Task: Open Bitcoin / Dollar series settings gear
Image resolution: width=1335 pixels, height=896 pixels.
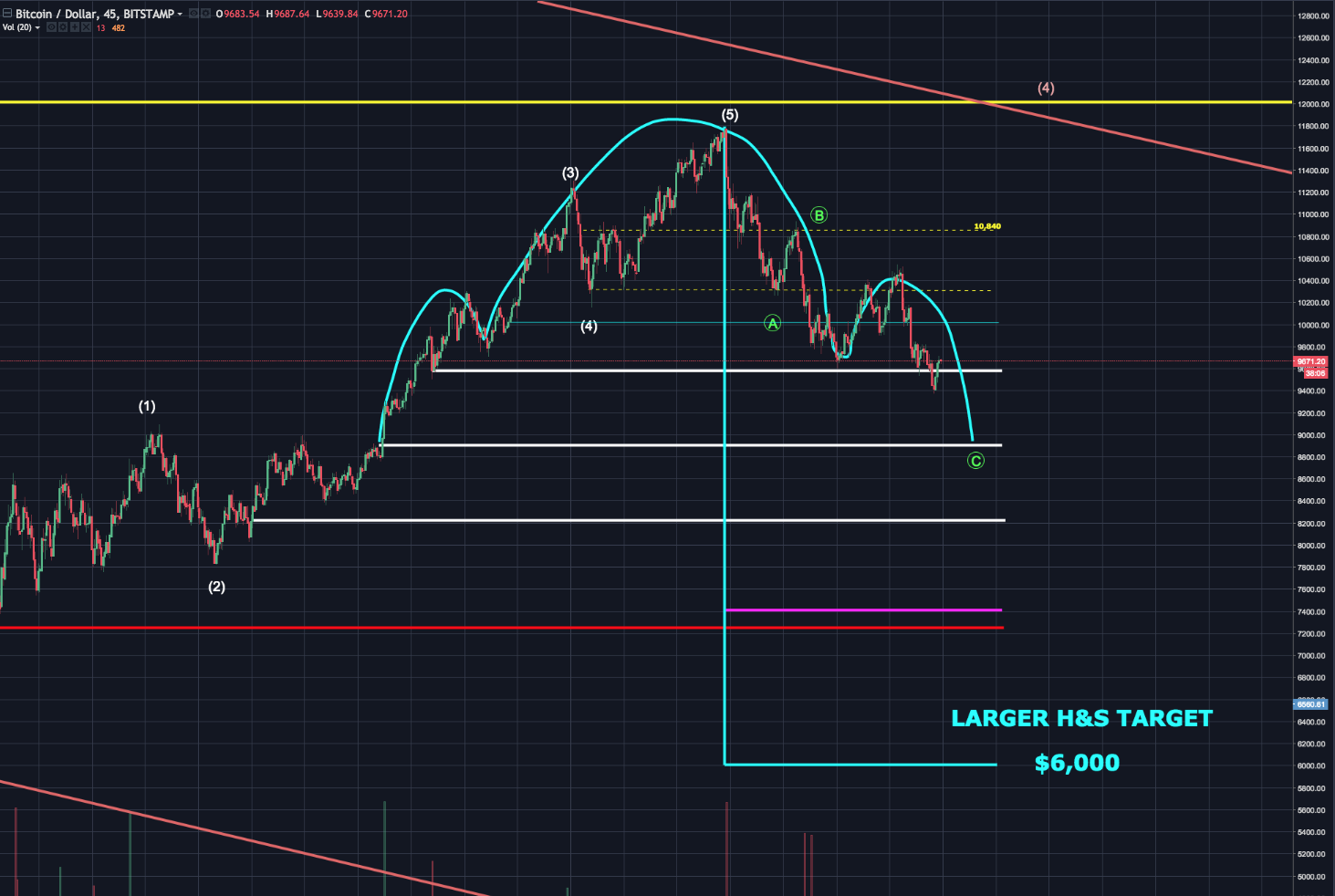Action: point(205,14)
